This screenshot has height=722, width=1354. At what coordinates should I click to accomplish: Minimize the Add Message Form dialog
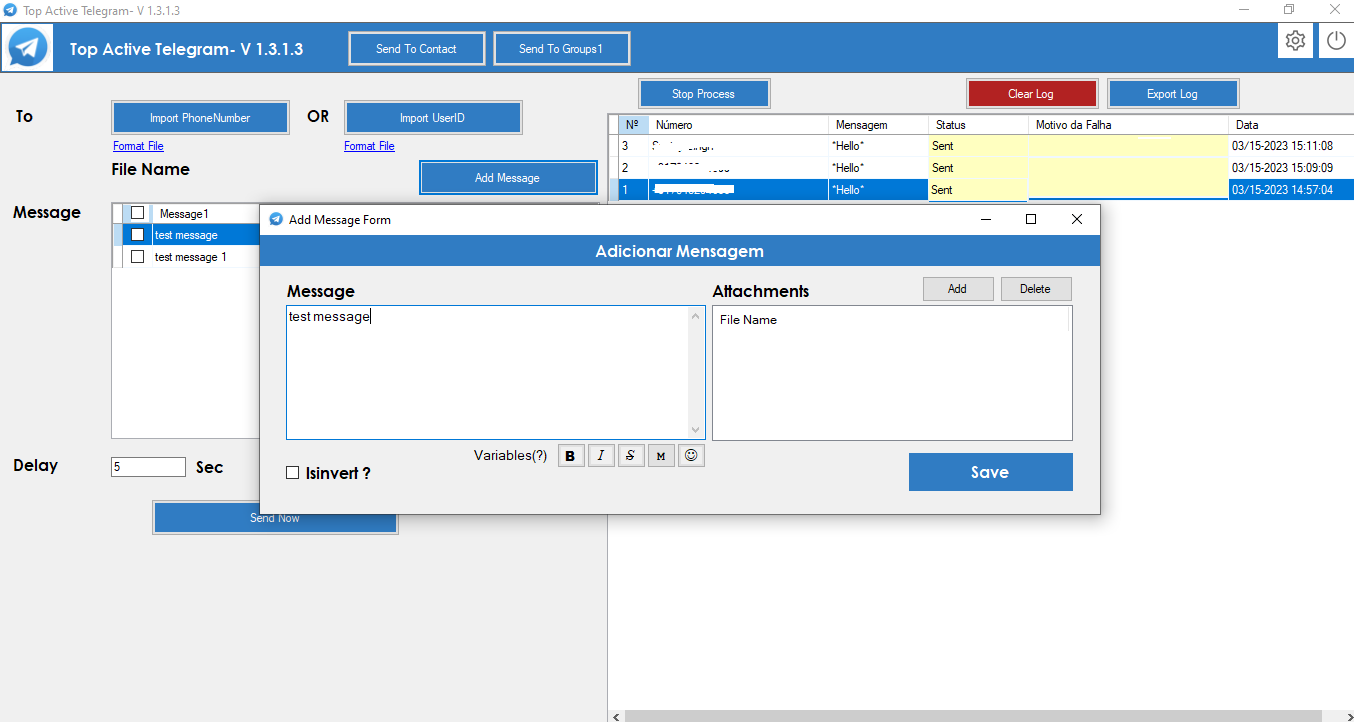click(x=986, y=219)
